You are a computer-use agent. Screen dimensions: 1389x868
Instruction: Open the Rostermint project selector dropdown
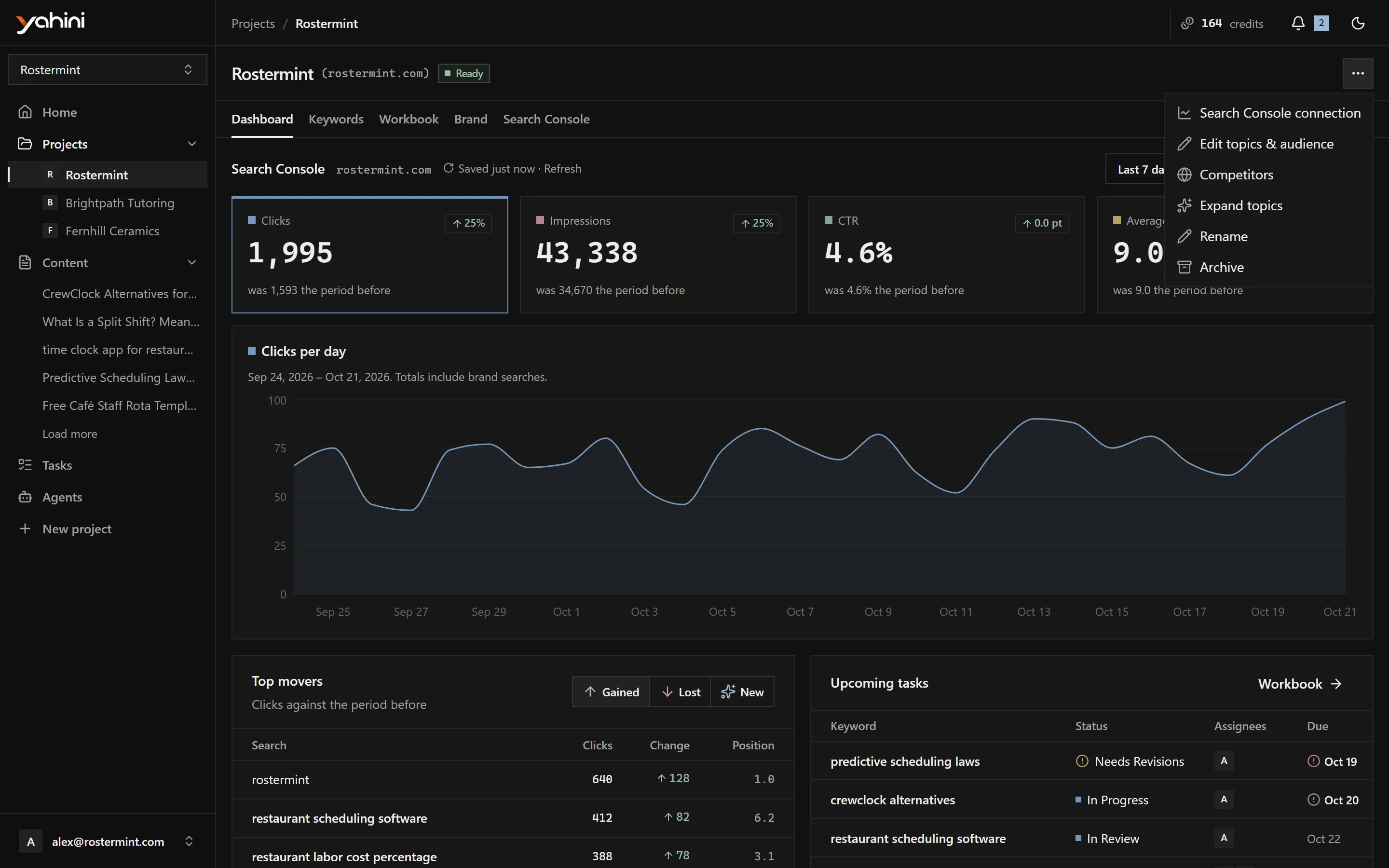[x=108, y=69]
